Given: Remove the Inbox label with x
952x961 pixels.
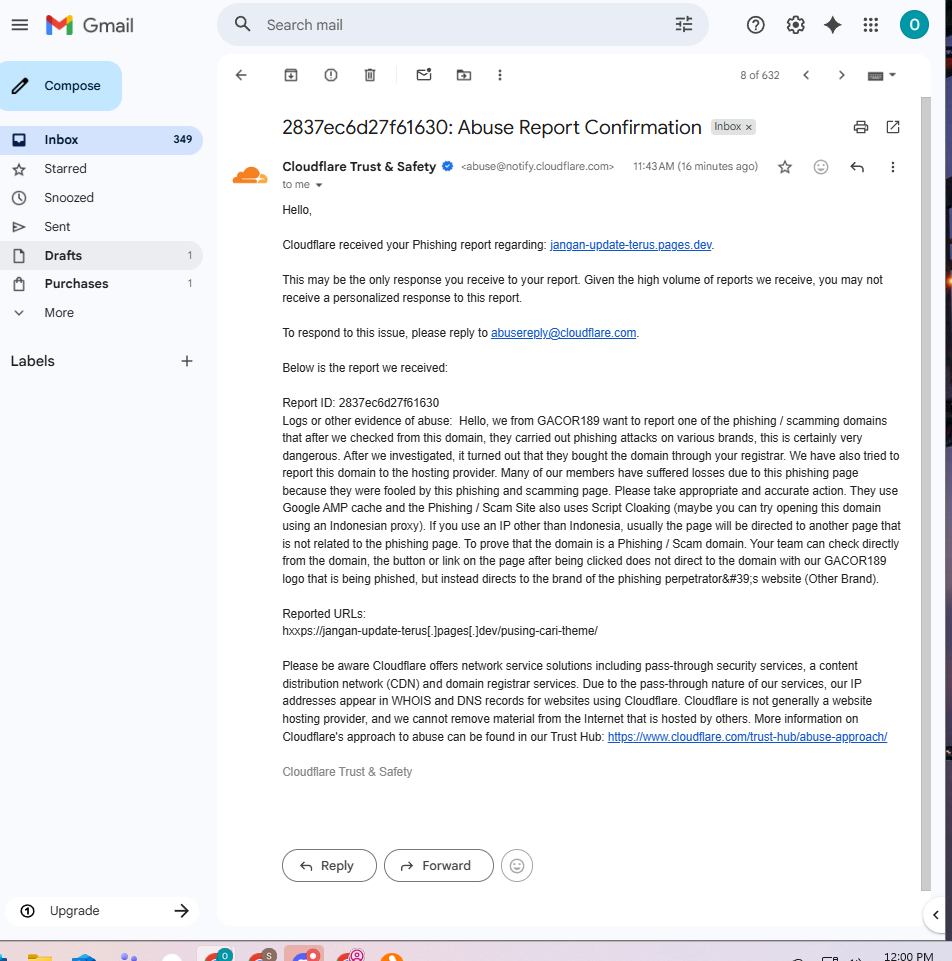Looking at the screenshot, I should [748, 127].
